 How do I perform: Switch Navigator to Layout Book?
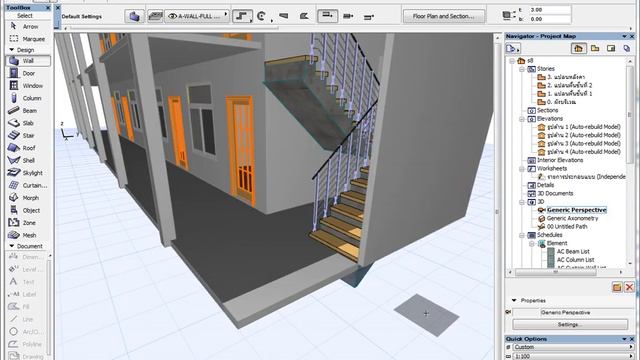click(611, 49)
